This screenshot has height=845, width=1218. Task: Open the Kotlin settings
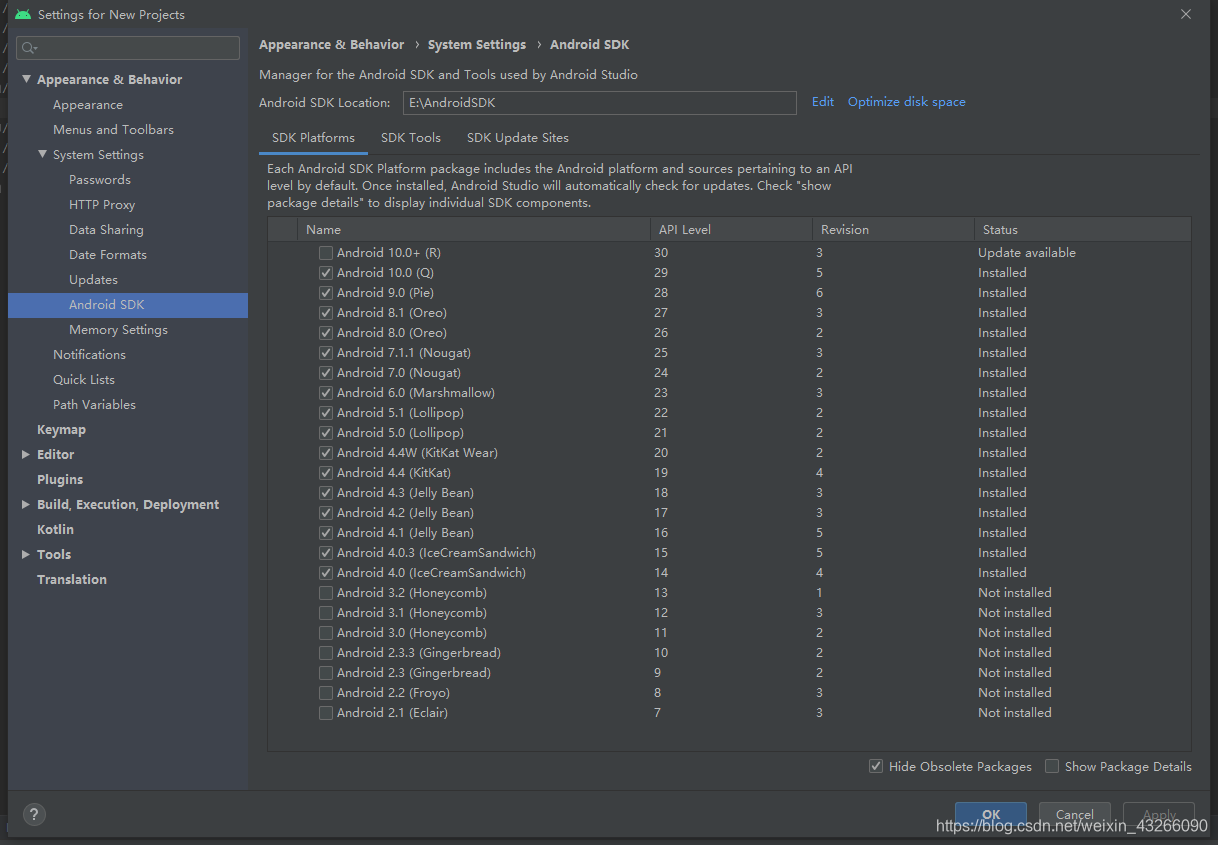55,530
